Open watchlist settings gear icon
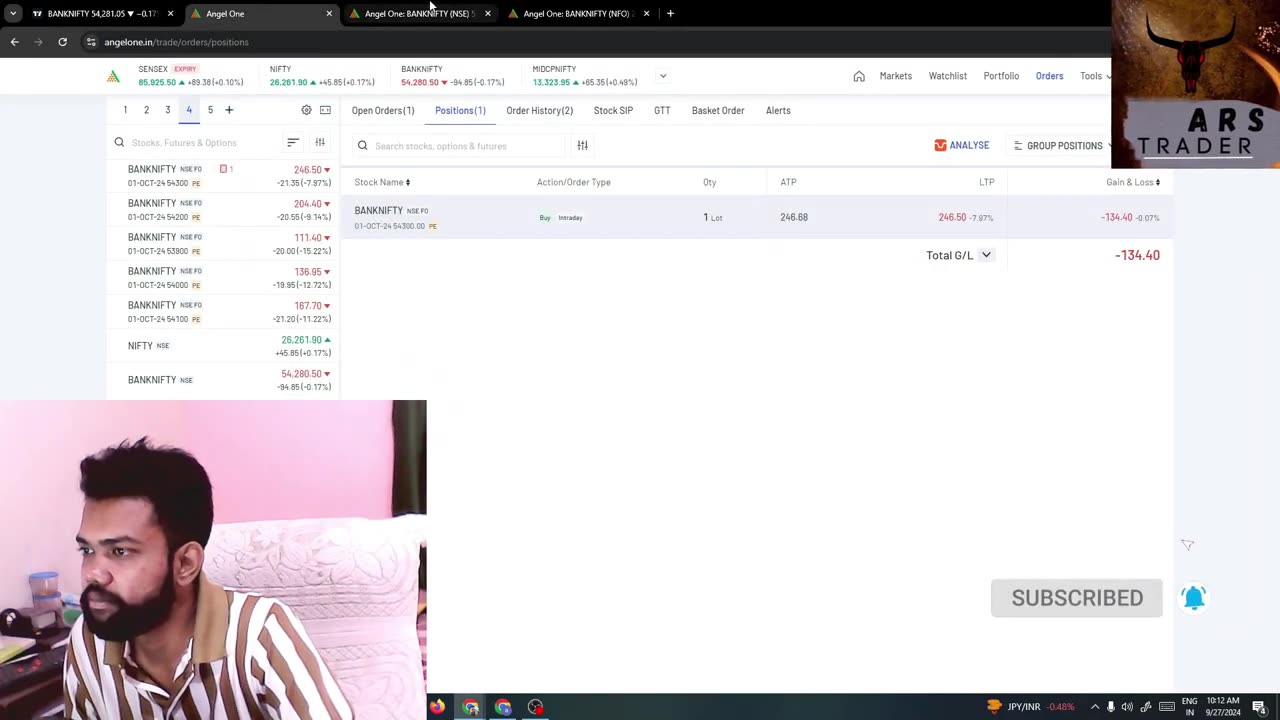The width and height of the screenshot is (1280, 720). tap(306, 110)
